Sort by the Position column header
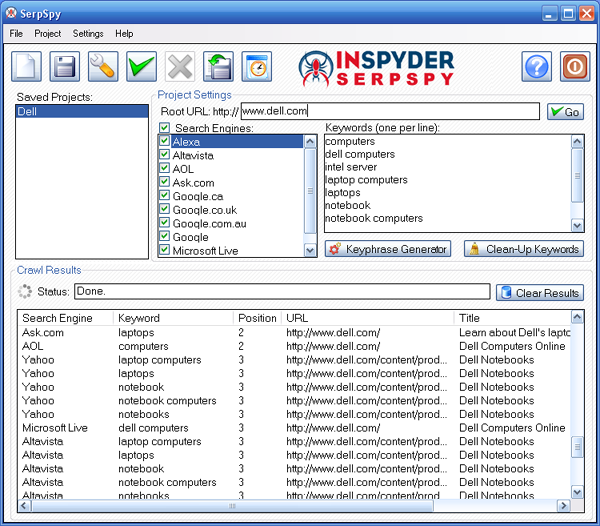Viewport: 600px width, 526px height. coord(257,318)
